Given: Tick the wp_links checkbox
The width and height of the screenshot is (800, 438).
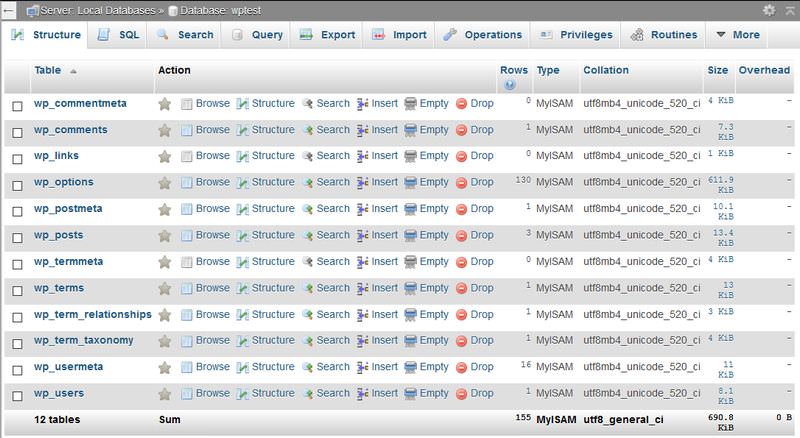Looking at the screenshot, I should click(x=17, y=159).
